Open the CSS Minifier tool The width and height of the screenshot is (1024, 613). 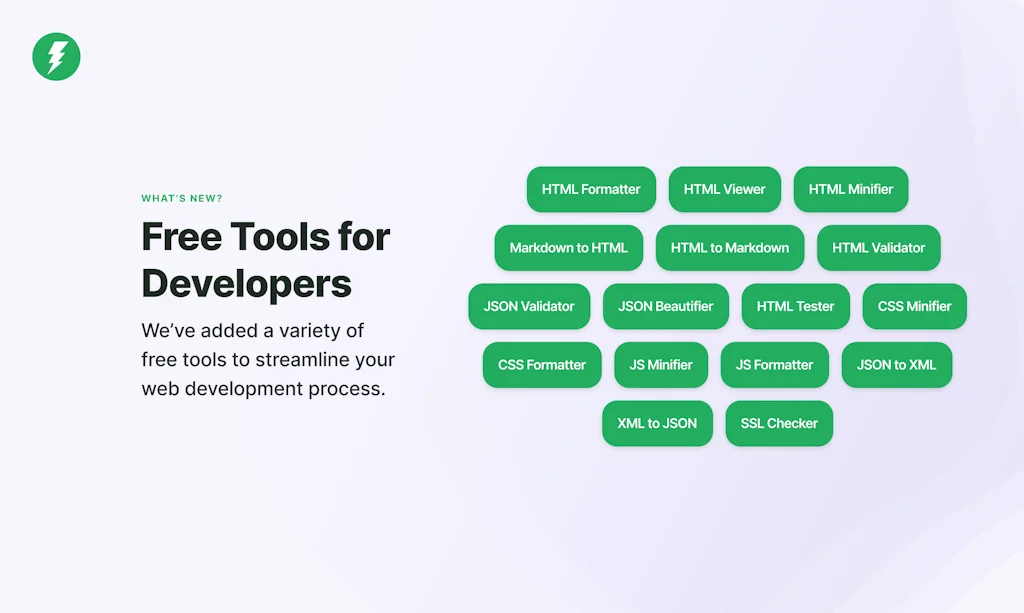[x=914, y=306]
